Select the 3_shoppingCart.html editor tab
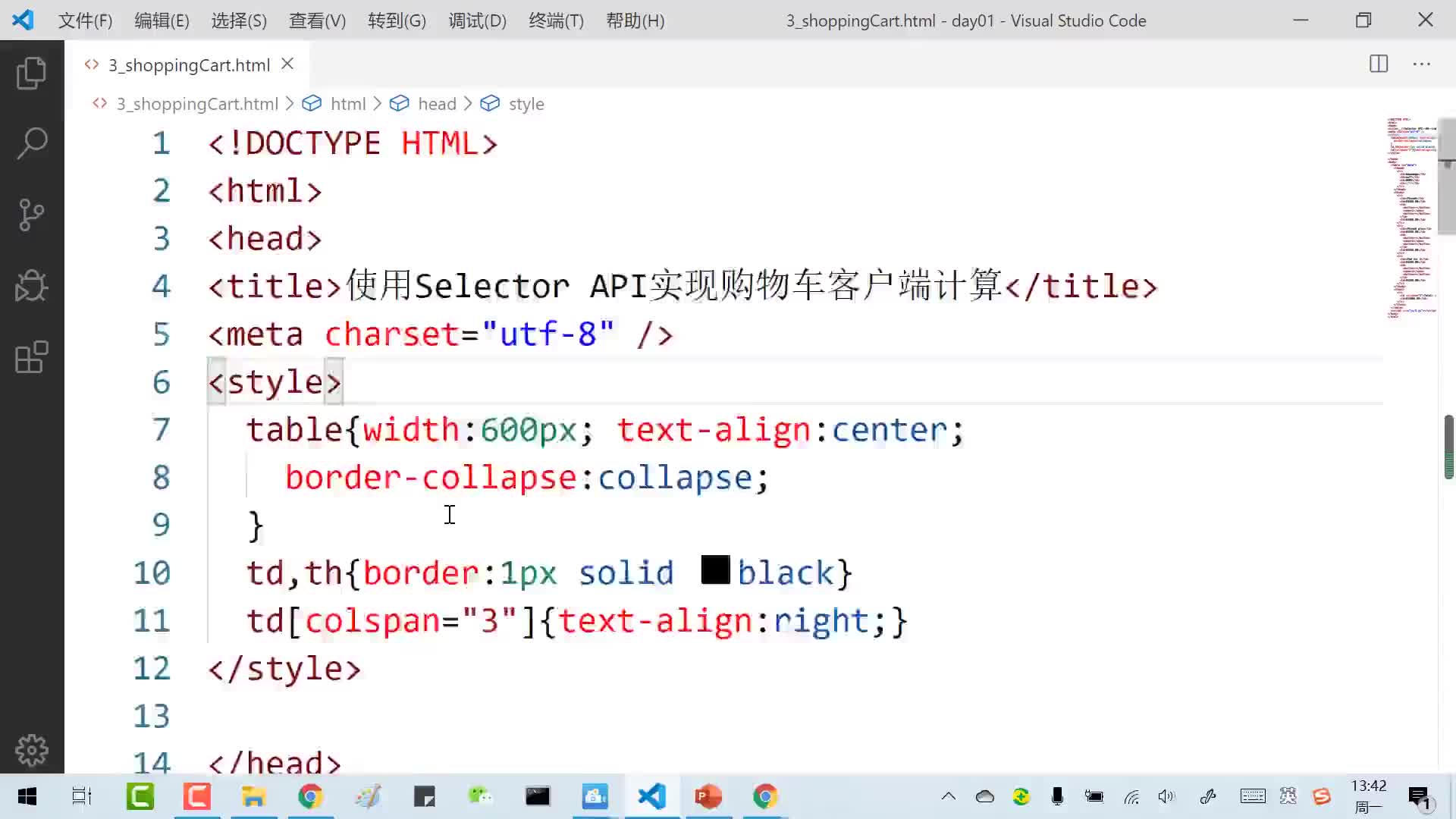The height and width of the screenshot is (819, 1456). pyautogui.click(x=188, y=64)
